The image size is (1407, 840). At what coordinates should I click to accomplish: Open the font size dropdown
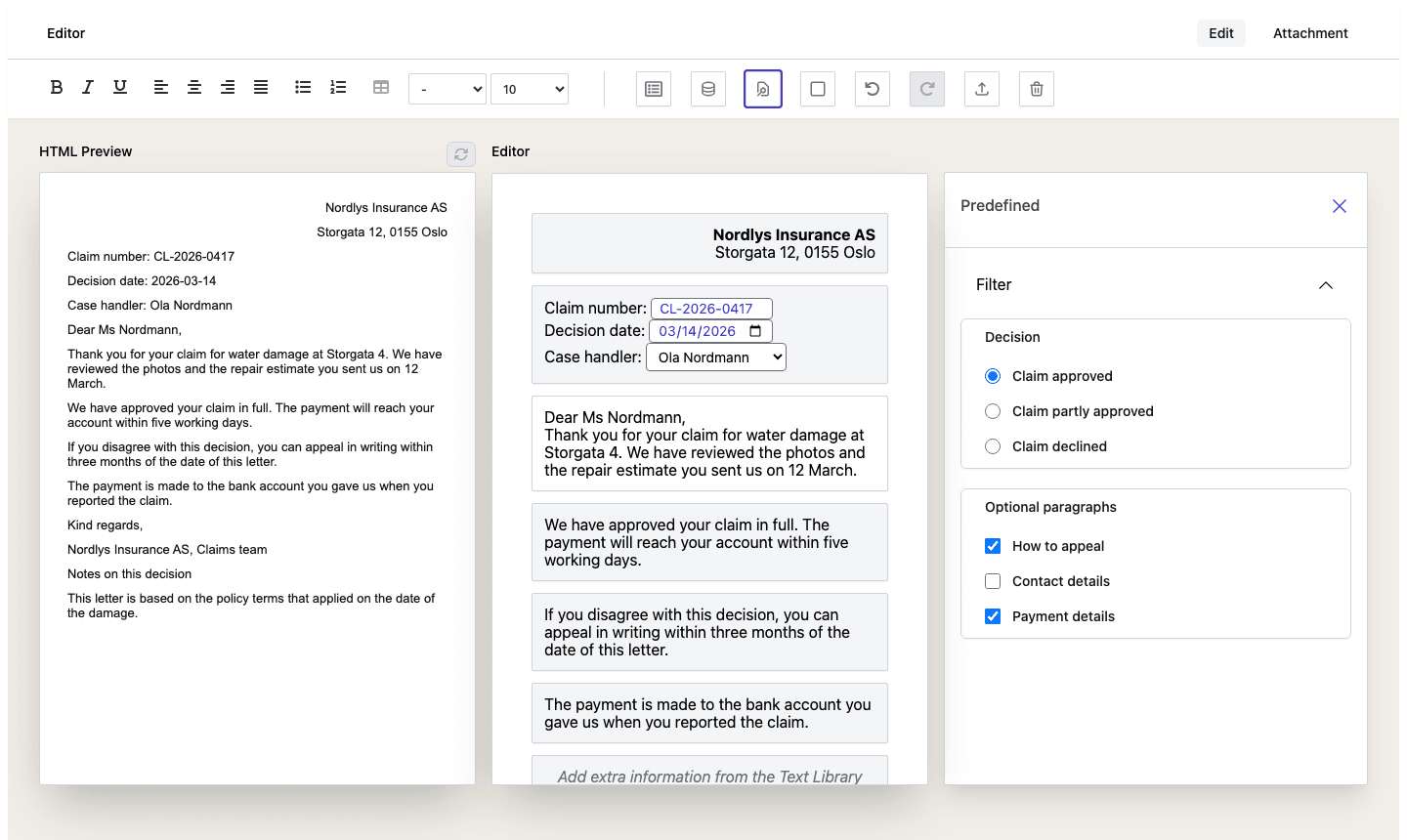[530, 89]
